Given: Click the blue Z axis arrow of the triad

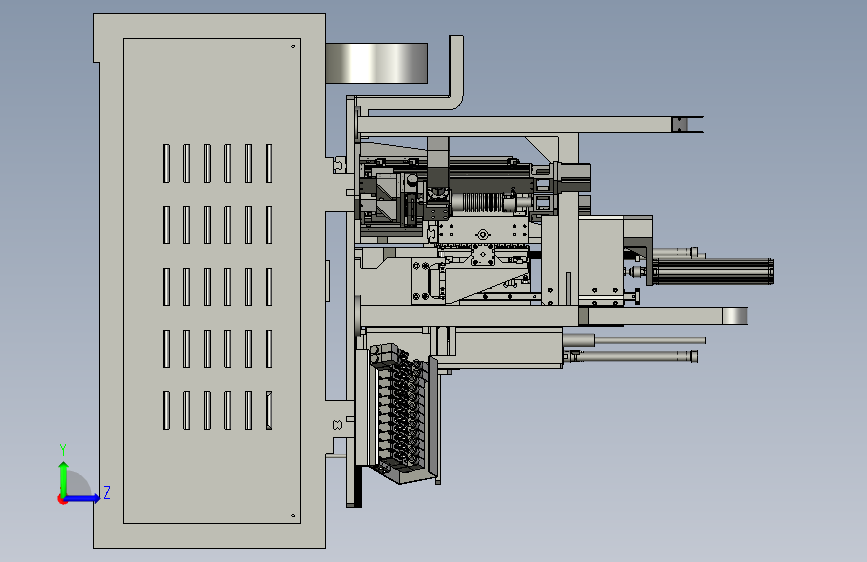Looking at the screenshot, I should pos(82,498).
